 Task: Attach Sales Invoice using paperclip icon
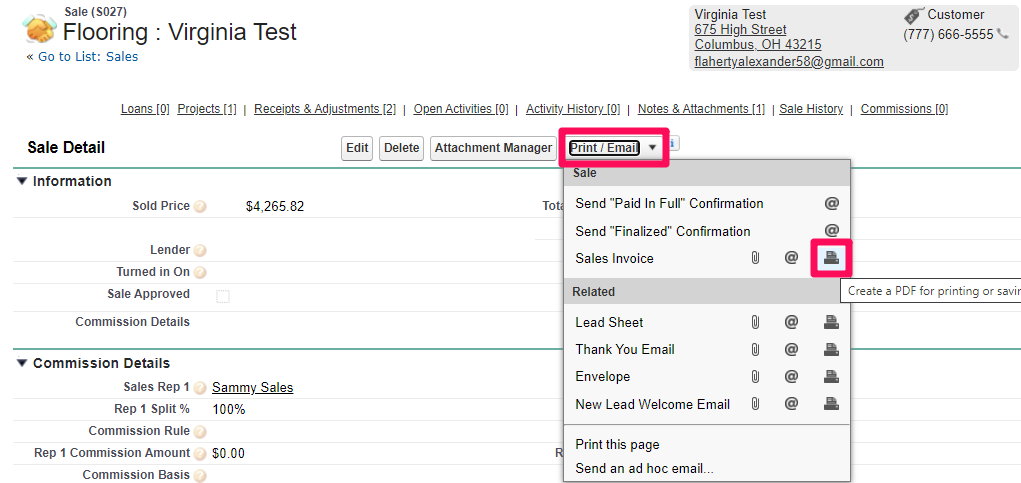(x=755, y=258)
